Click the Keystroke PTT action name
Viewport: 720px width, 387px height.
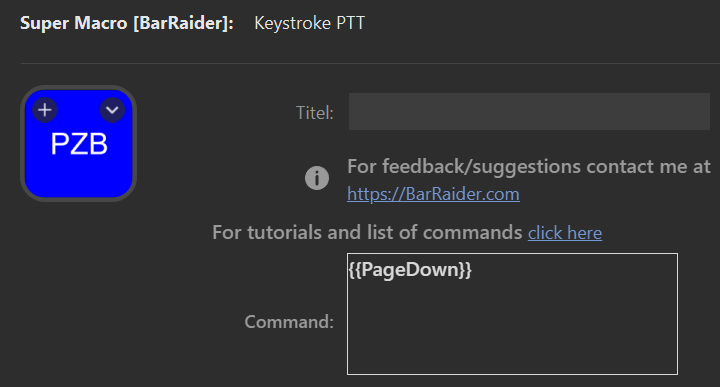coord(309,23)
